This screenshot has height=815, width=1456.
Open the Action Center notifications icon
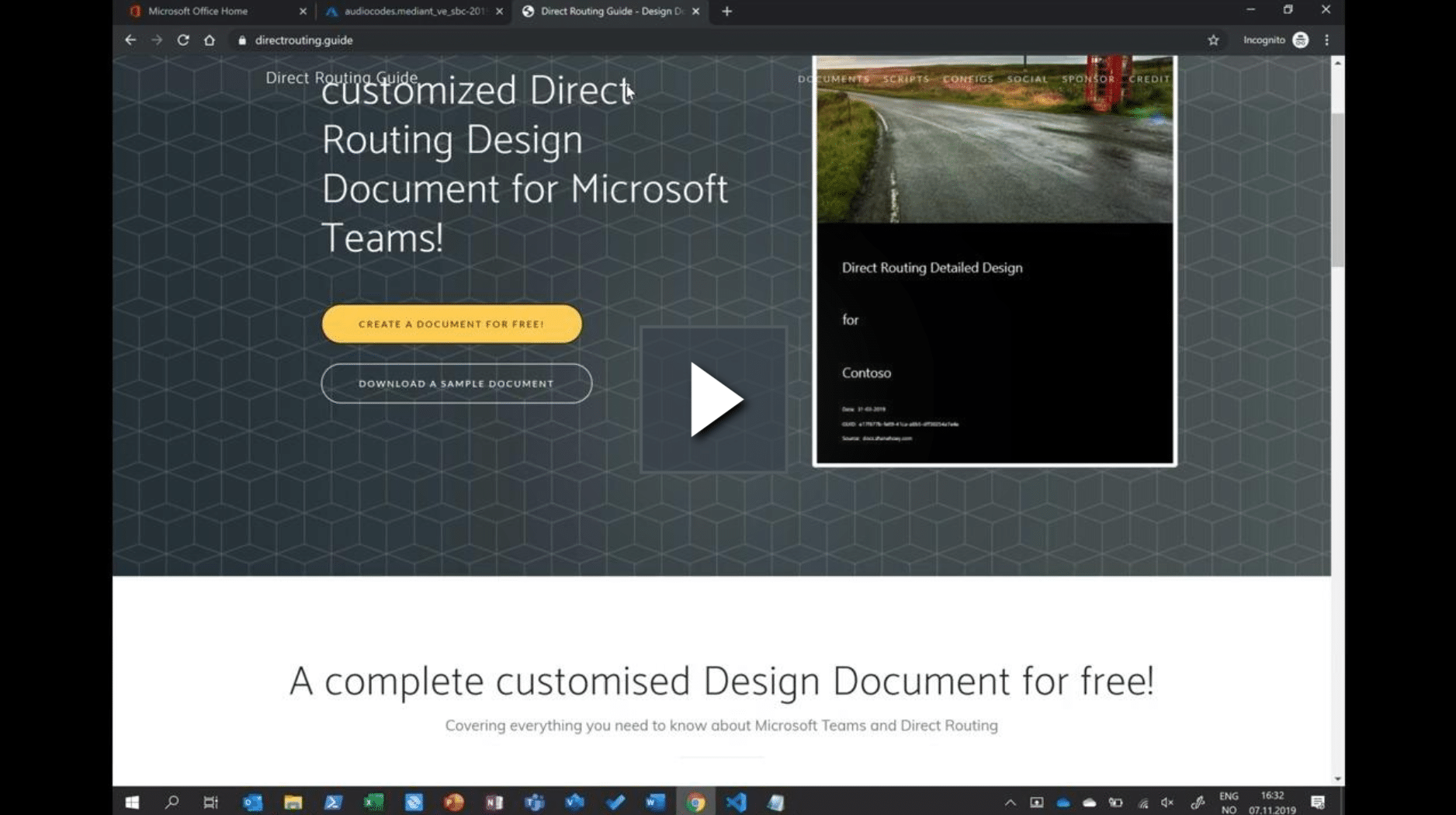1318,803
